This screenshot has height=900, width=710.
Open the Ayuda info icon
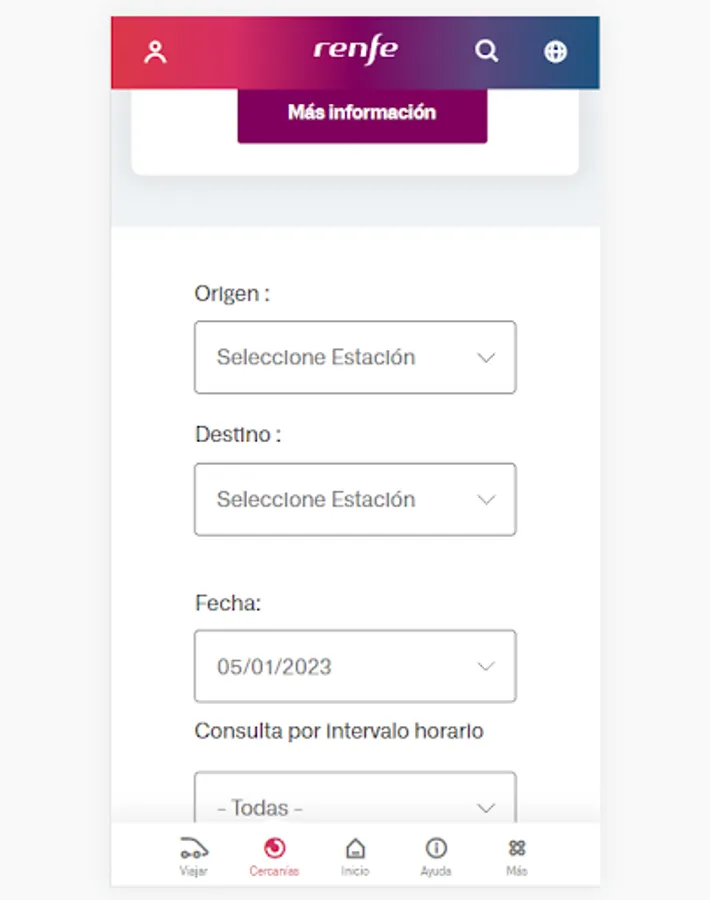436,849
